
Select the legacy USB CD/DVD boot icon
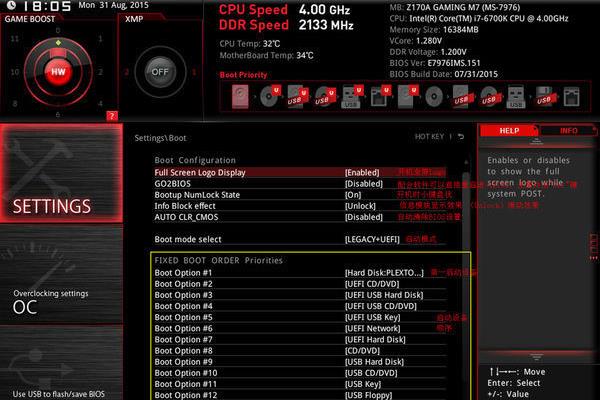click(x=489, y=96)
